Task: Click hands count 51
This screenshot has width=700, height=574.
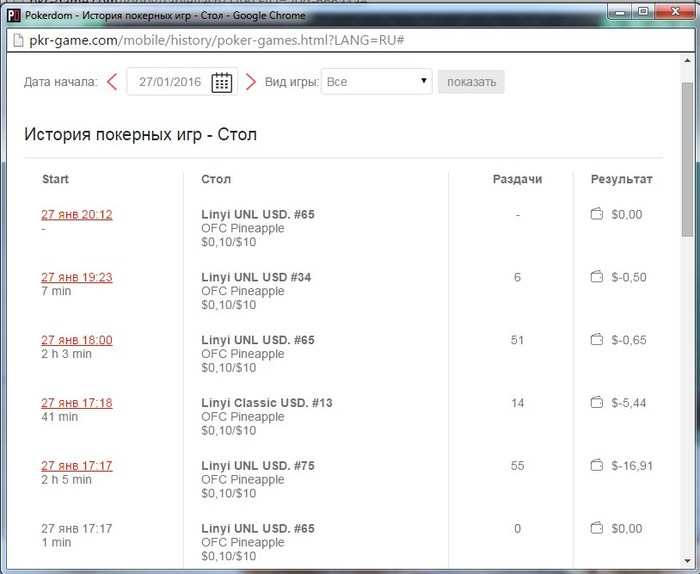Action: (517, 340)
